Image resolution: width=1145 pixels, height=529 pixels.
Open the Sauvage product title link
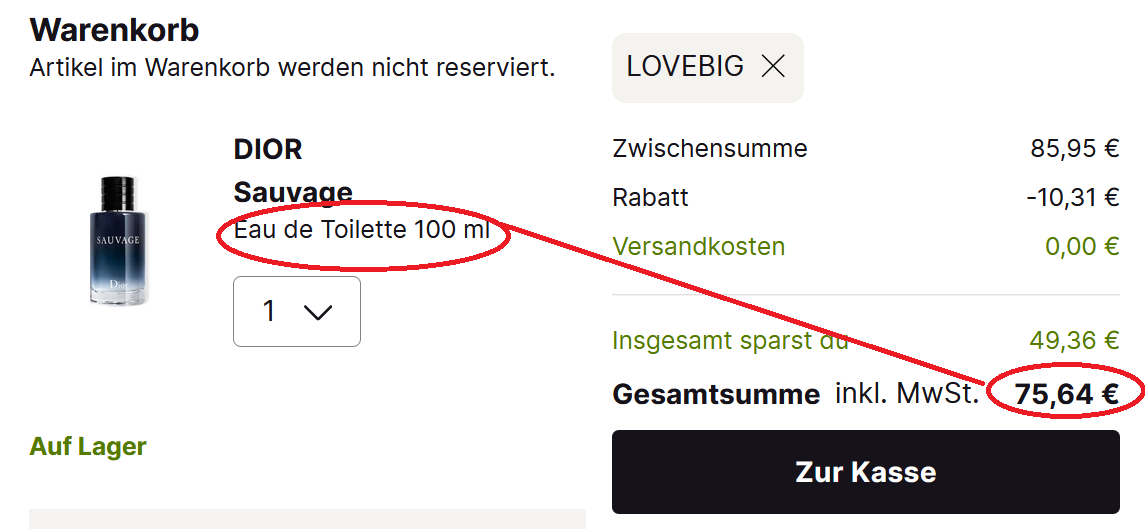[x=293, y=192]
